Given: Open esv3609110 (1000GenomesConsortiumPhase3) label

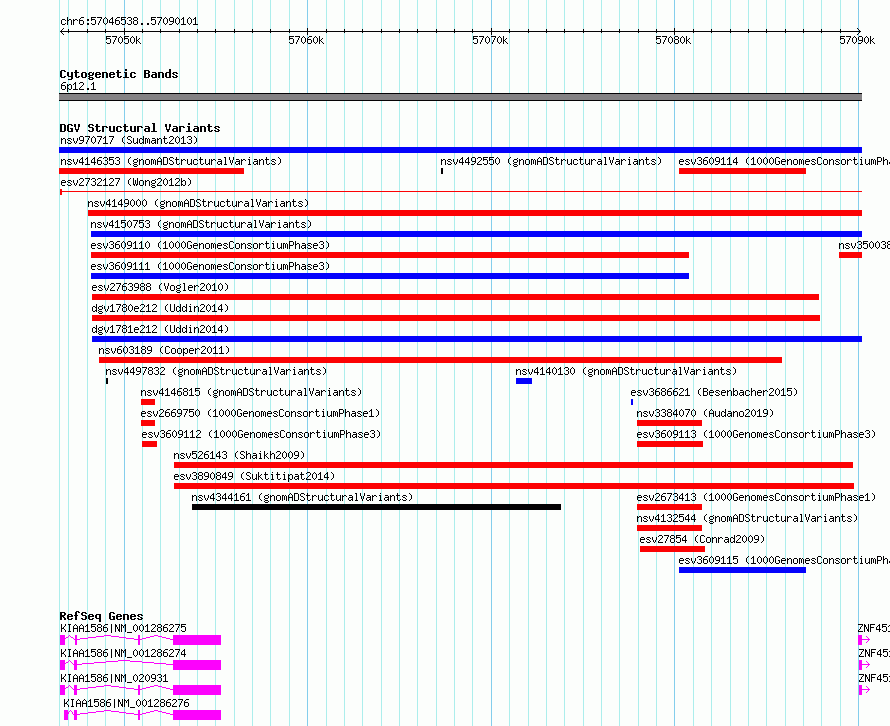Looking at the screenshot, I should coord(210,245).
